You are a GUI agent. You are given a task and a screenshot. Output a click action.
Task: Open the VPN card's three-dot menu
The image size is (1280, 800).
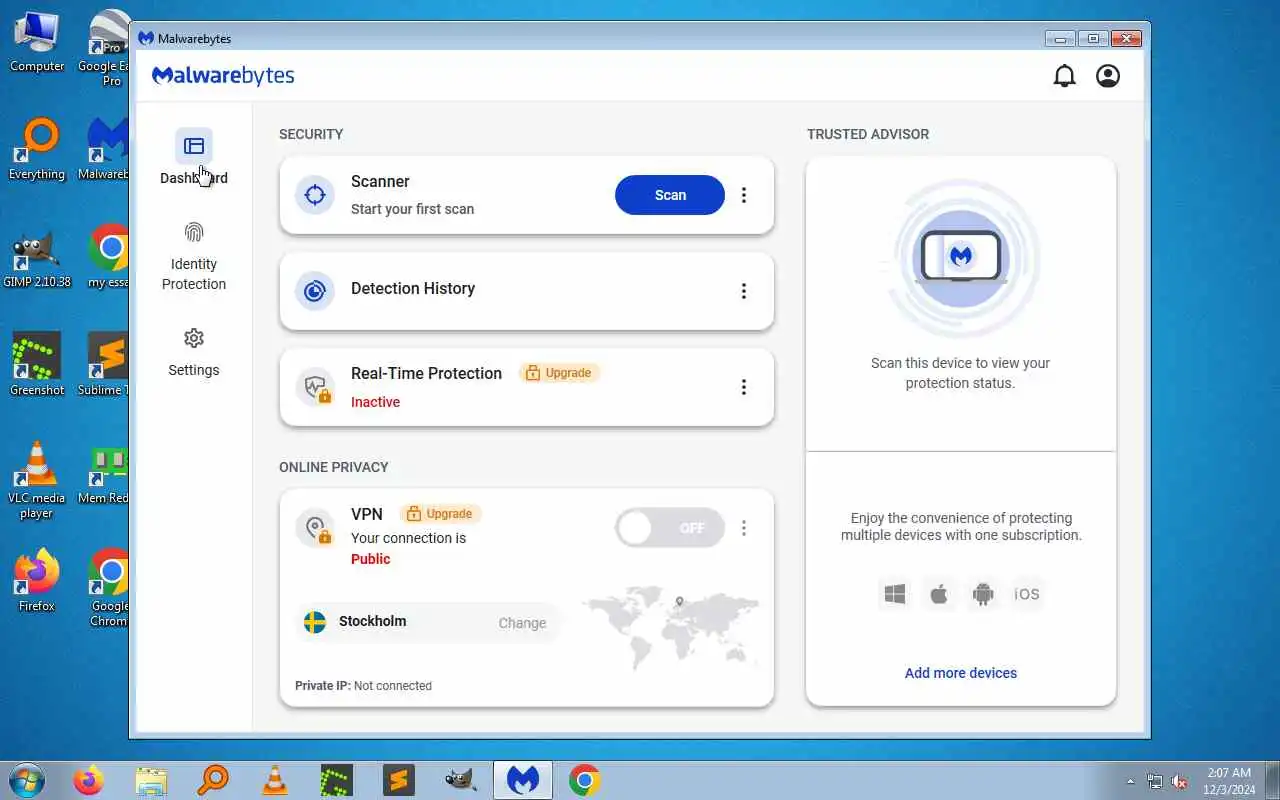[744, 528]
